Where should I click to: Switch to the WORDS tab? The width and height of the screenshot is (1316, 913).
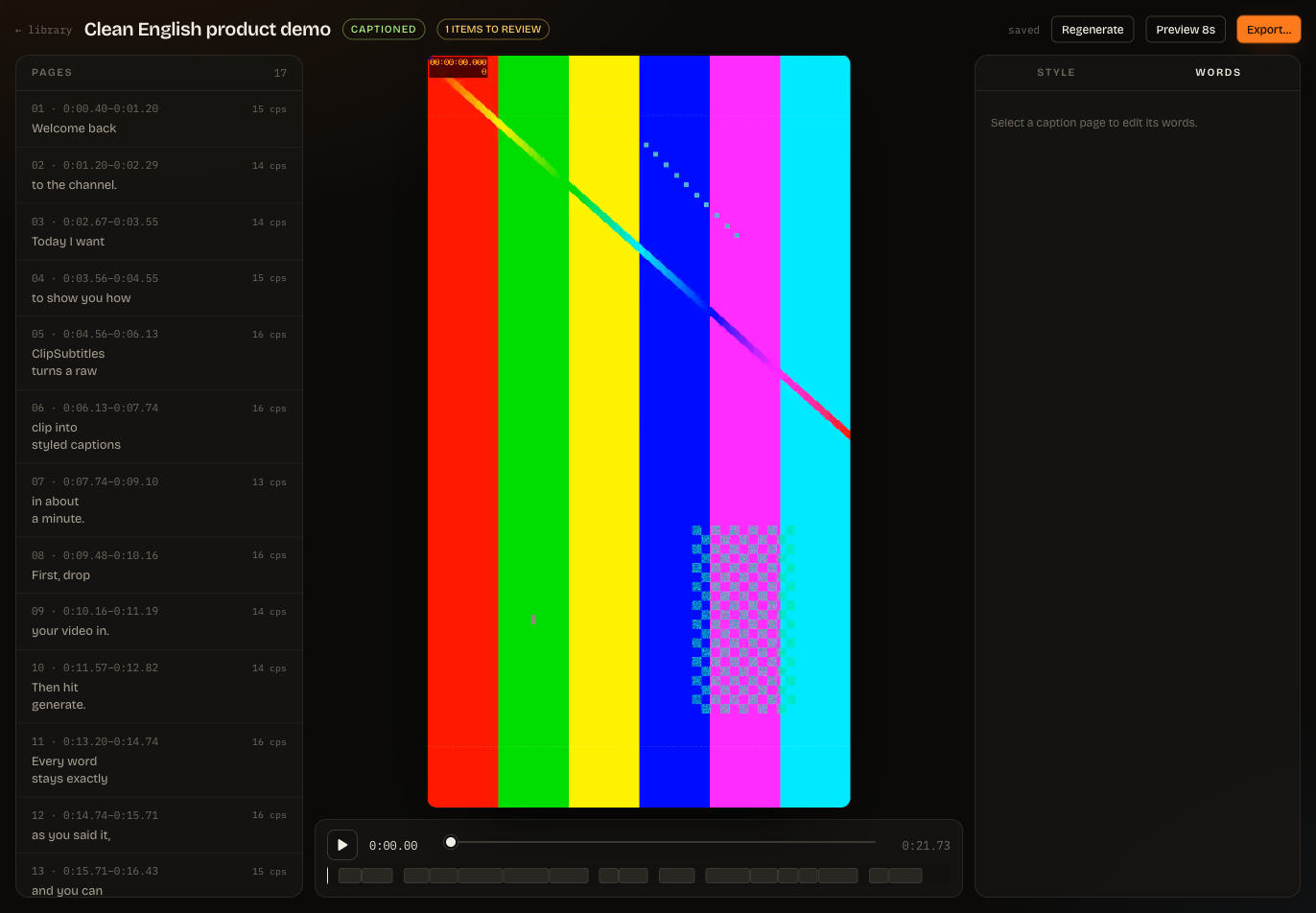[1218, 73]
